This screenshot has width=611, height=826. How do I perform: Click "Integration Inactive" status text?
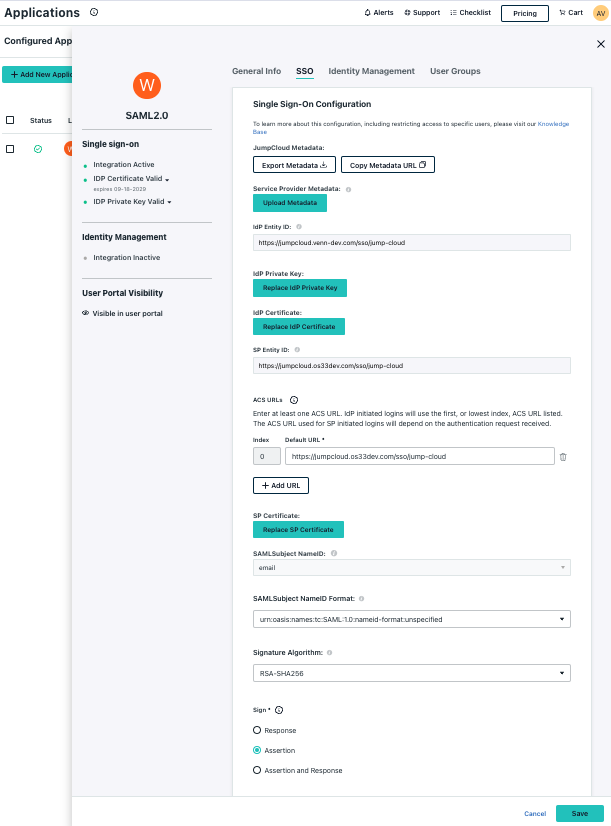tap(126, 258)
